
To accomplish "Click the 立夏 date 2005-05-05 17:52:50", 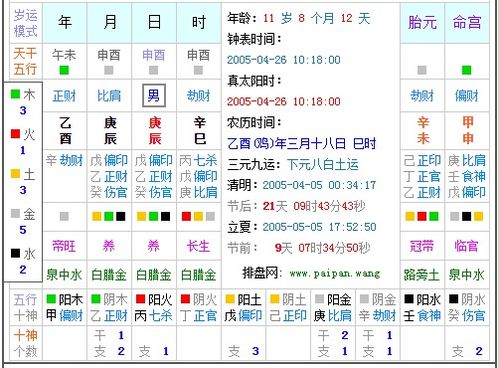I will (319, 227).
